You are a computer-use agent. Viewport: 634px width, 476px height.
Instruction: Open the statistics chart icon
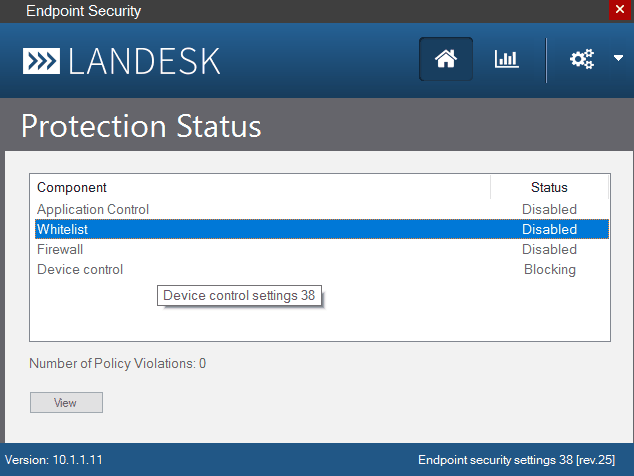(x=506, y=59)
